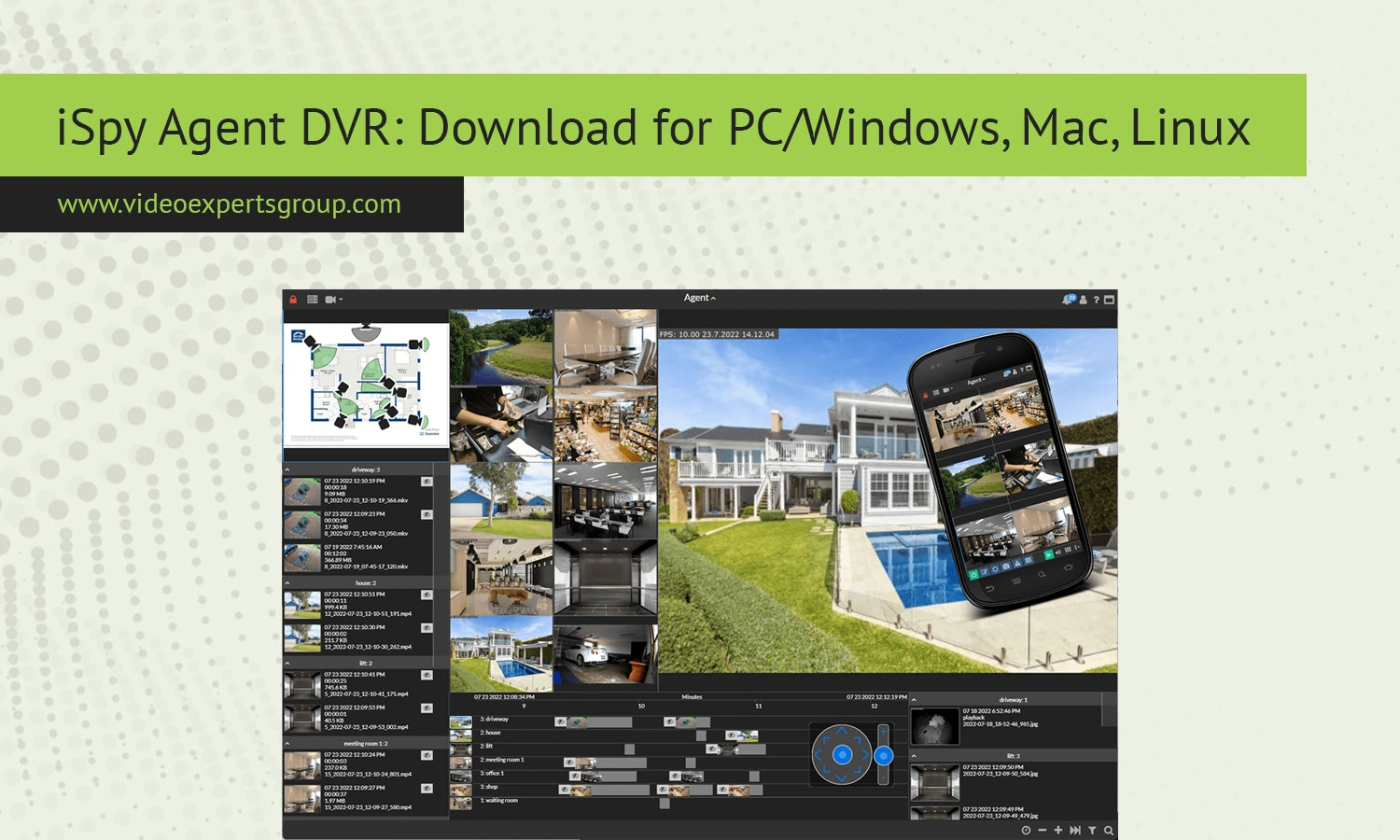This screenshot has width=1400, height=840.
Task: Click the PTZ zoom slider handle
Action: click(x=884, y=755)
